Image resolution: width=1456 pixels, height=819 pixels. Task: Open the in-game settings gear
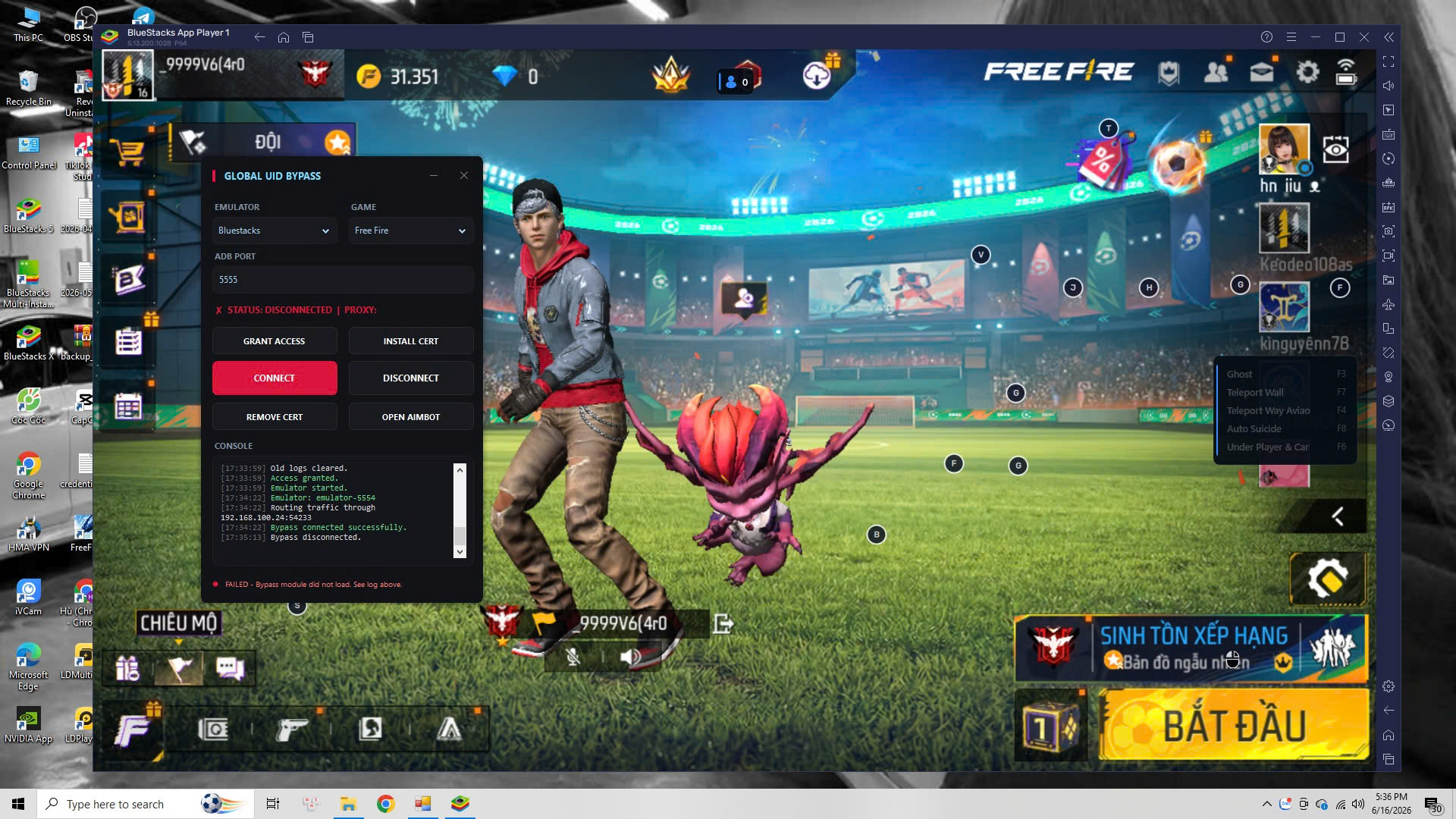click(1307, 73)
